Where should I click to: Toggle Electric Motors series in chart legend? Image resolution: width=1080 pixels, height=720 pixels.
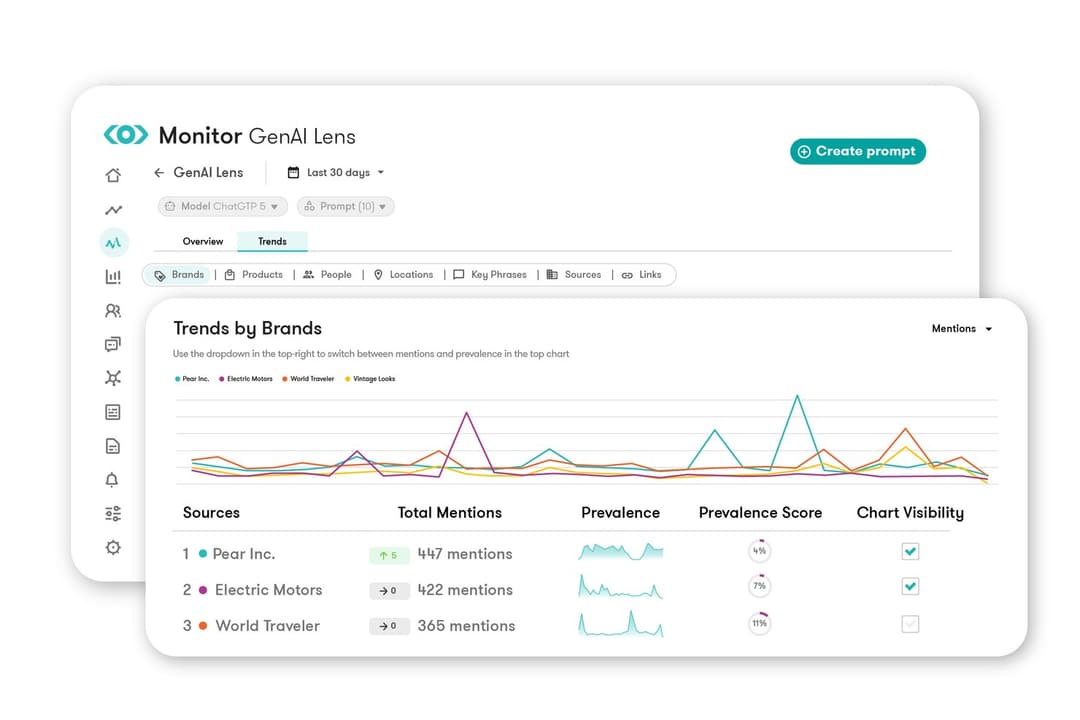pos(246,379)
